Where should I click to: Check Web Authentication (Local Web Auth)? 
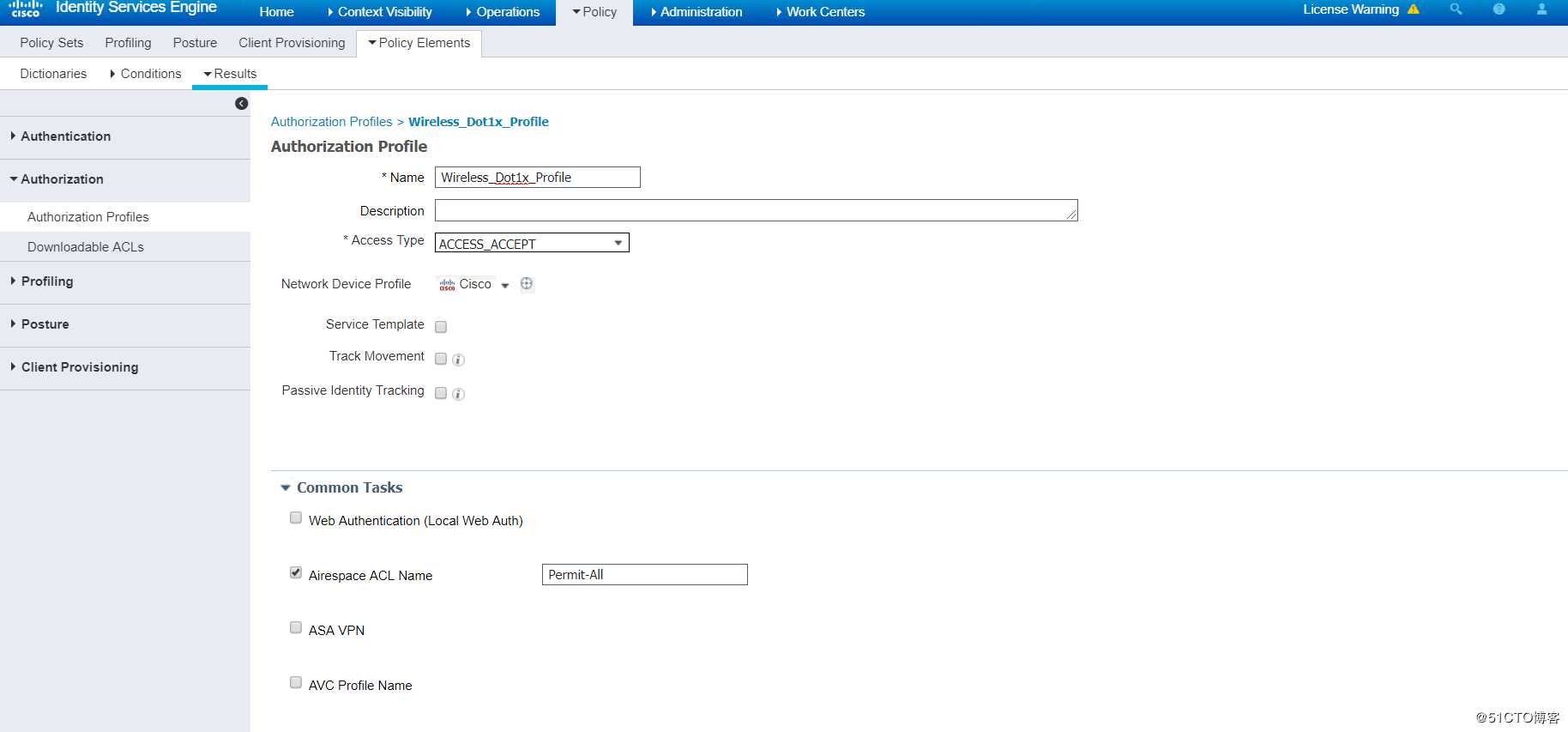click(296, 517)
